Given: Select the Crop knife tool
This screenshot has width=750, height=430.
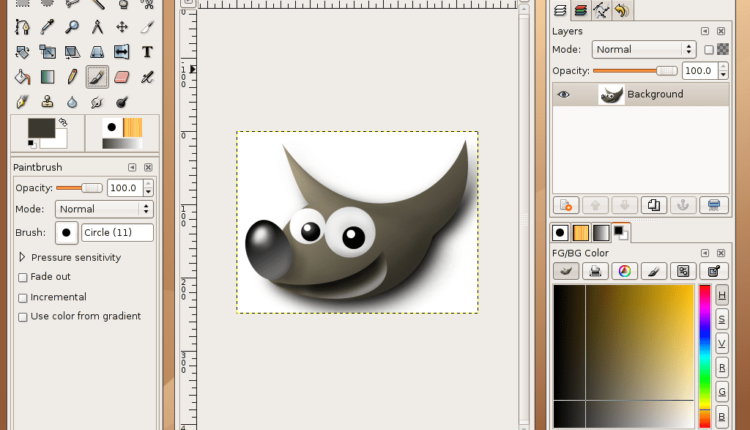Looking at the screenshot, I should click(x=147, y=27).
